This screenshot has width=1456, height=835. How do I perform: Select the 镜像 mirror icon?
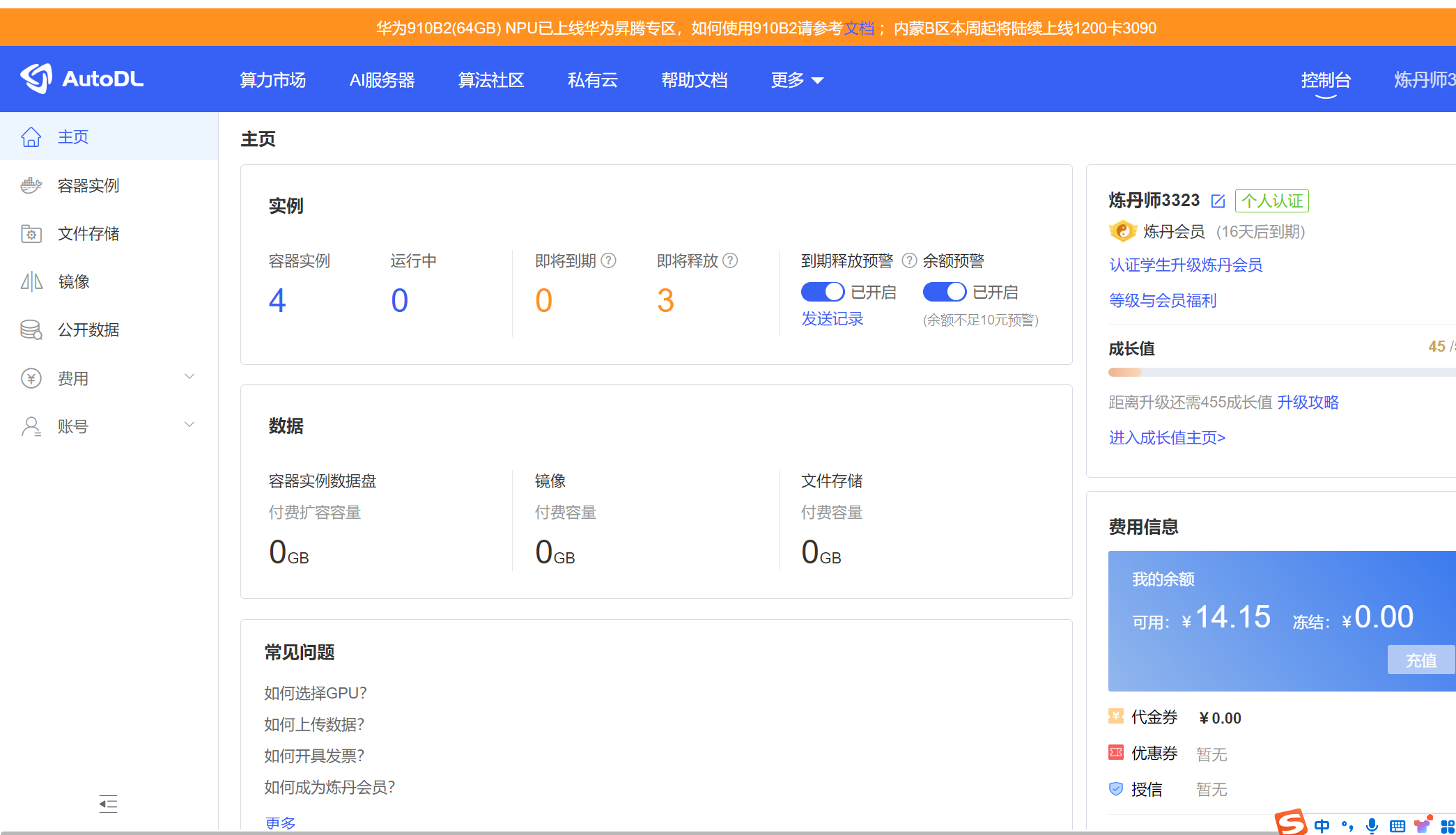pos(31,281)
